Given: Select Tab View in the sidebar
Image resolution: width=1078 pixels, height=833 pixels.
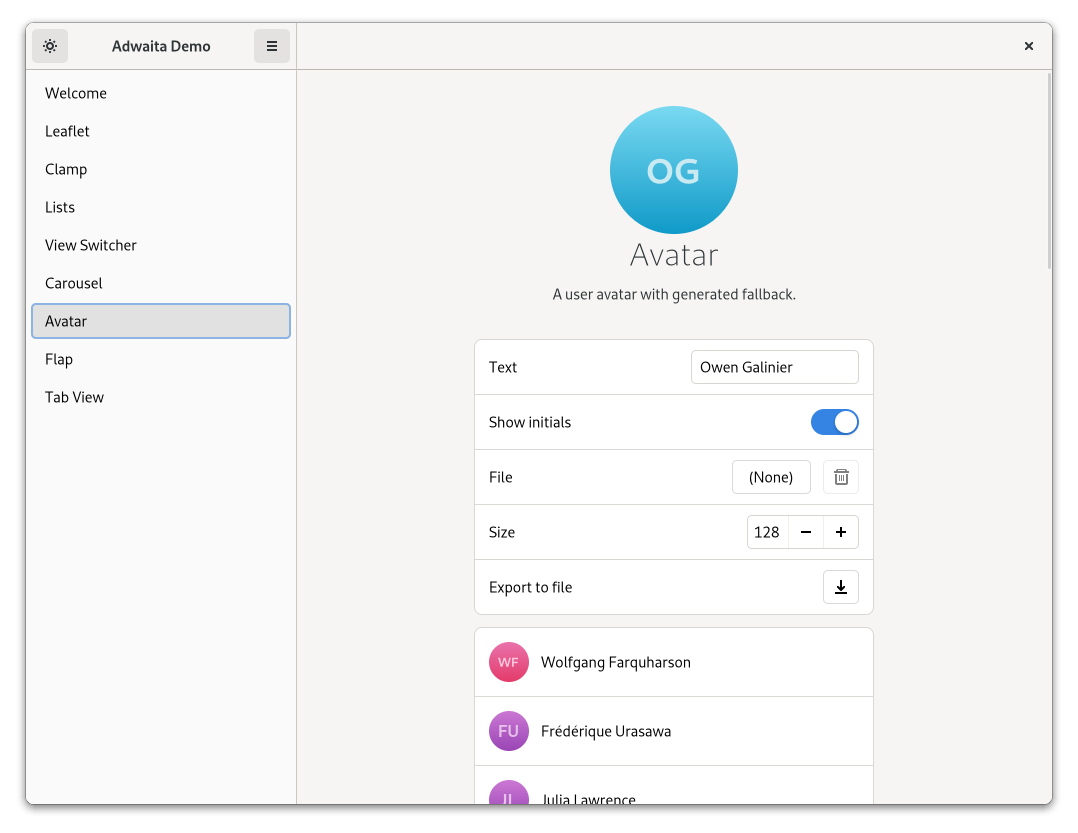Looking at the screenshot, I should [75, 397].
